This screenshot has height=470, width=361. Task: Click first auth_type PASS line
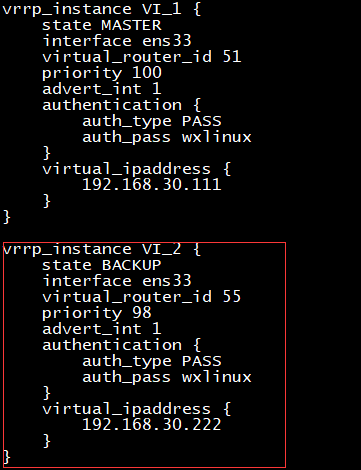152,121
